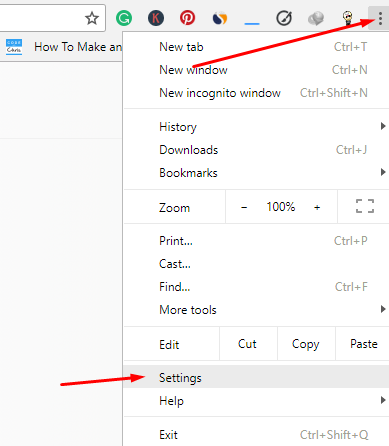Toggle fullscreen mode icon in Zoom row
Viewport: 389px width, 446px height.
point(365,206)
